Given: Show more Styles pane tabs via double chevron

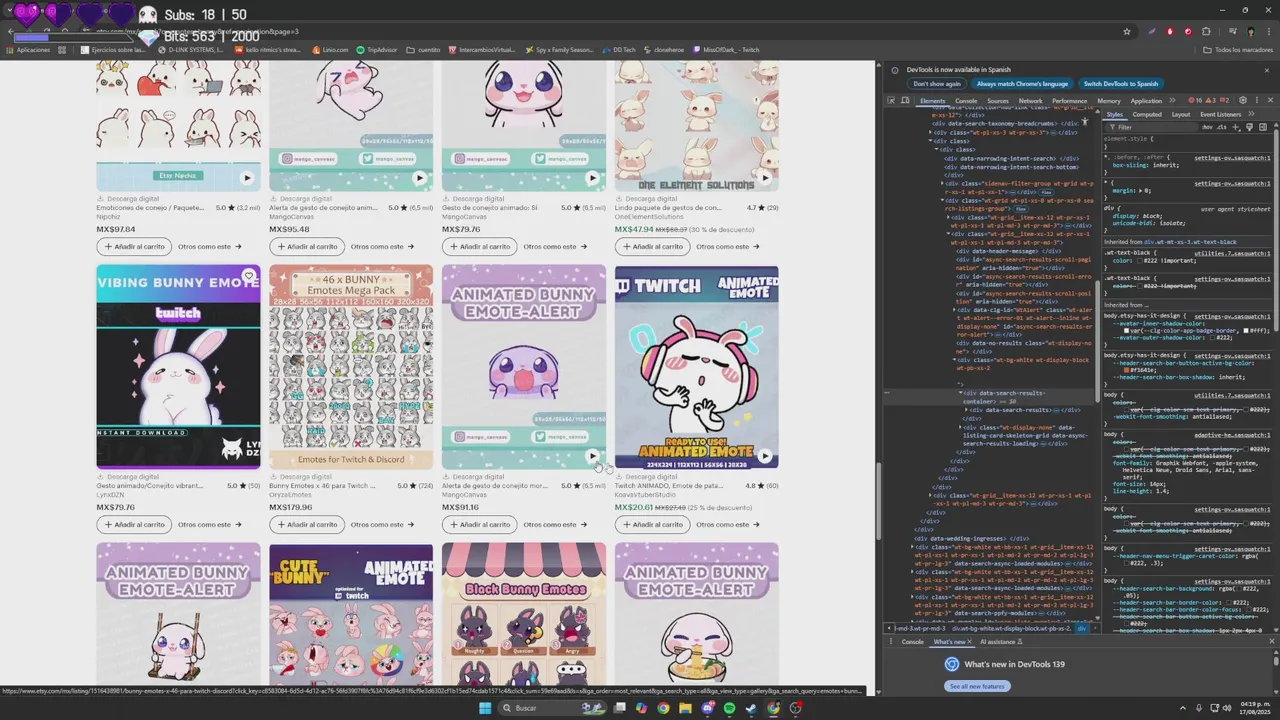Looking at the screenshot, I should [x=1250, y=114].
